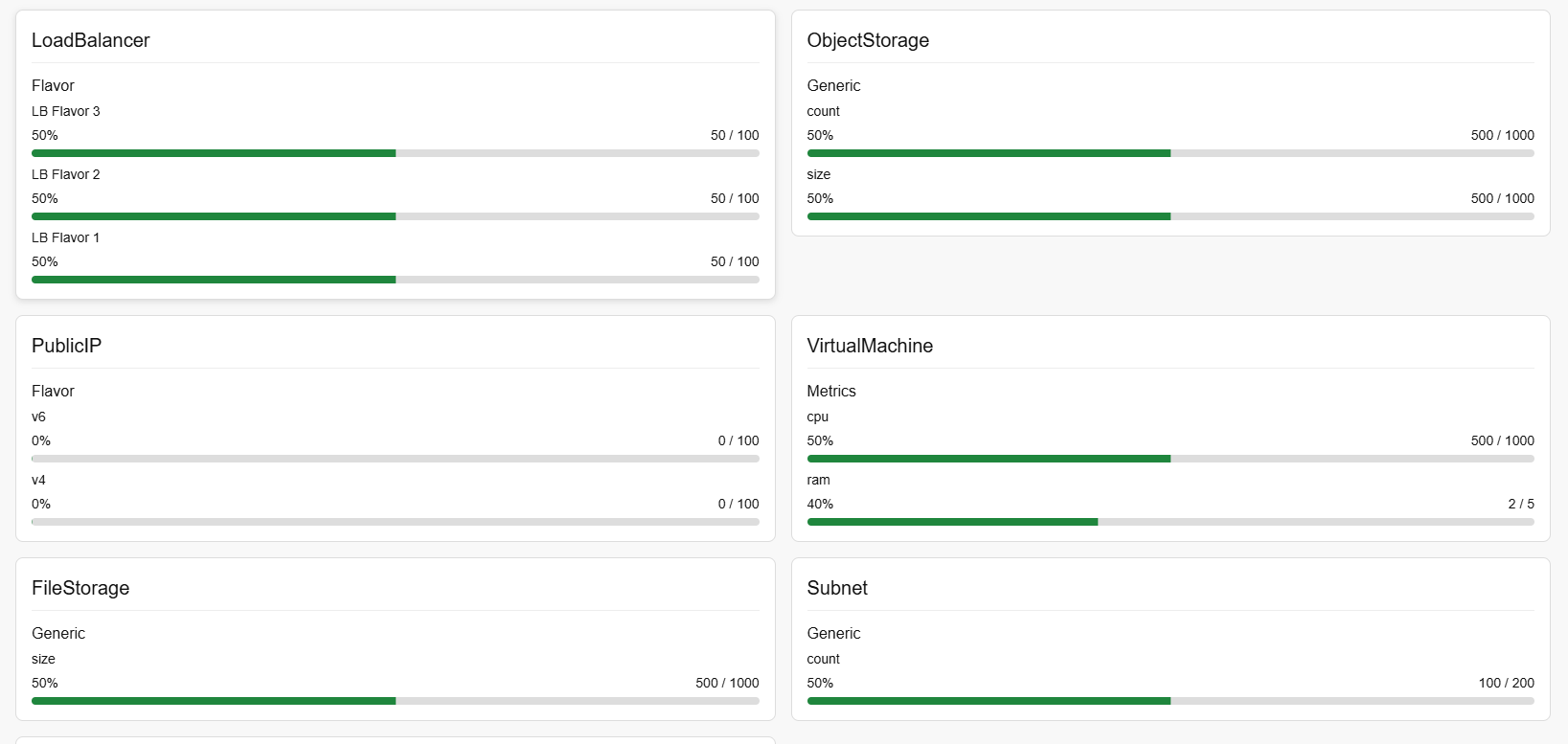Viewport: 1568px width, 744px height.
Task: Select the PublicIP v4 usage bar
Action: 395,522
